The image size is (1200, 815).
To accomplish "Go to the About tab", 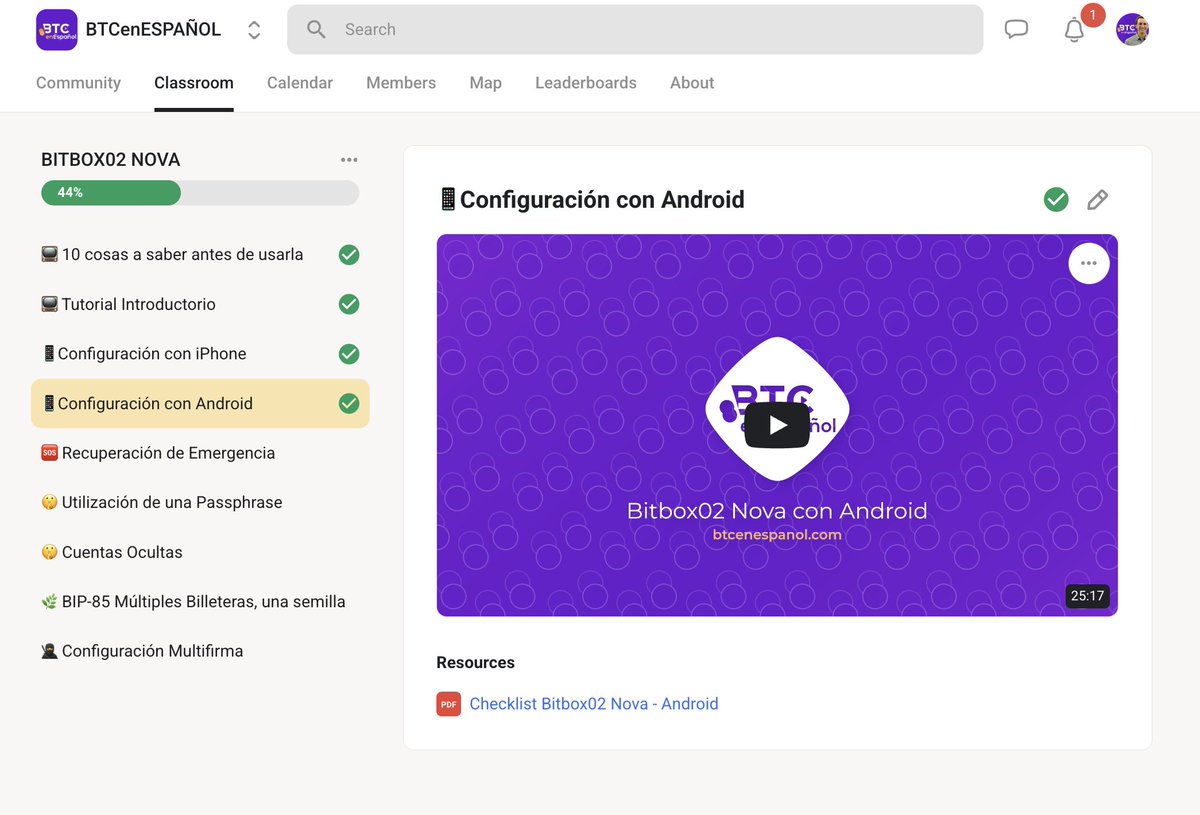I will 692,83.
